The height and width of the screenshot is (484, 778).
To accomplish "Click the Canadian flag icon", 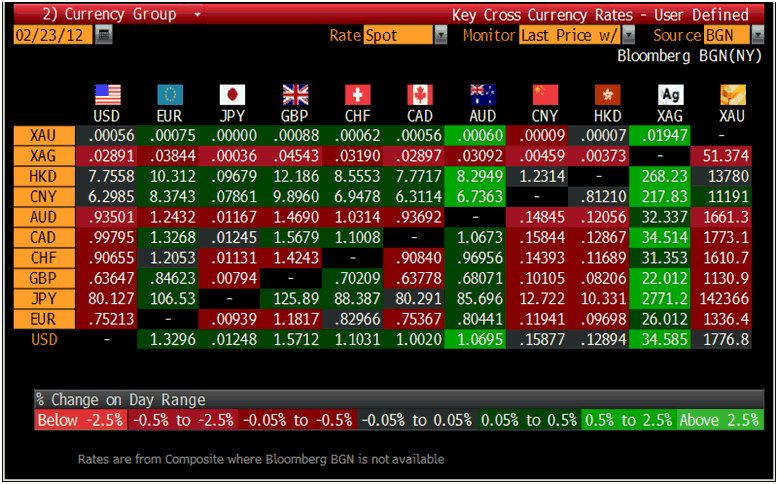I will pos(420,94).
